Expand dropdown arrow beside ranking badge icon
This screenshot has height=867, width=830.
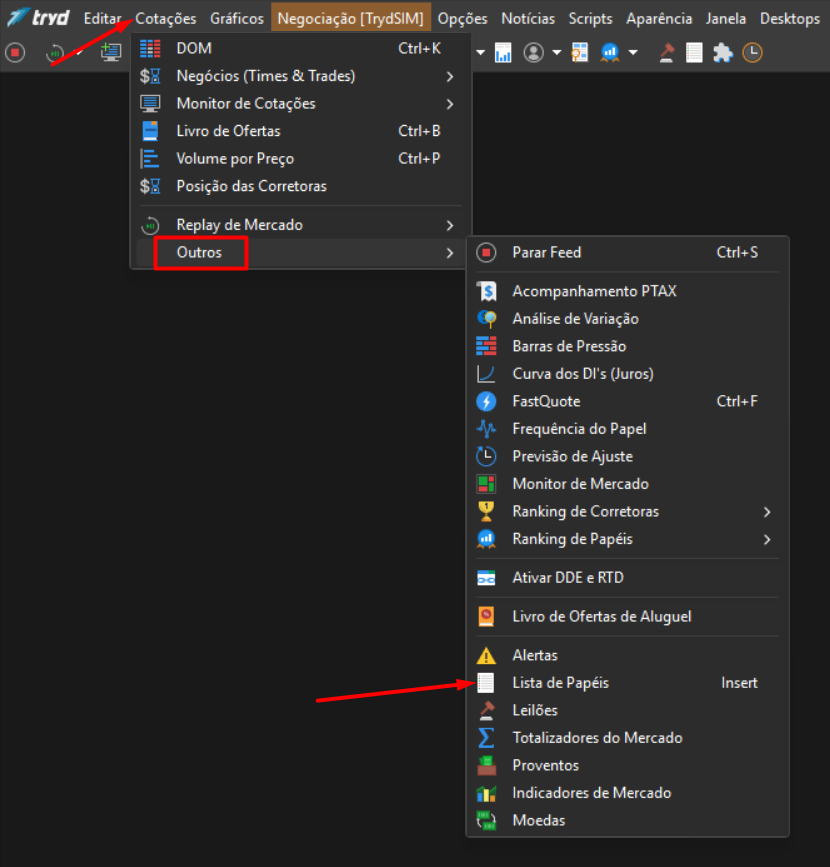(x=633, y=53)
